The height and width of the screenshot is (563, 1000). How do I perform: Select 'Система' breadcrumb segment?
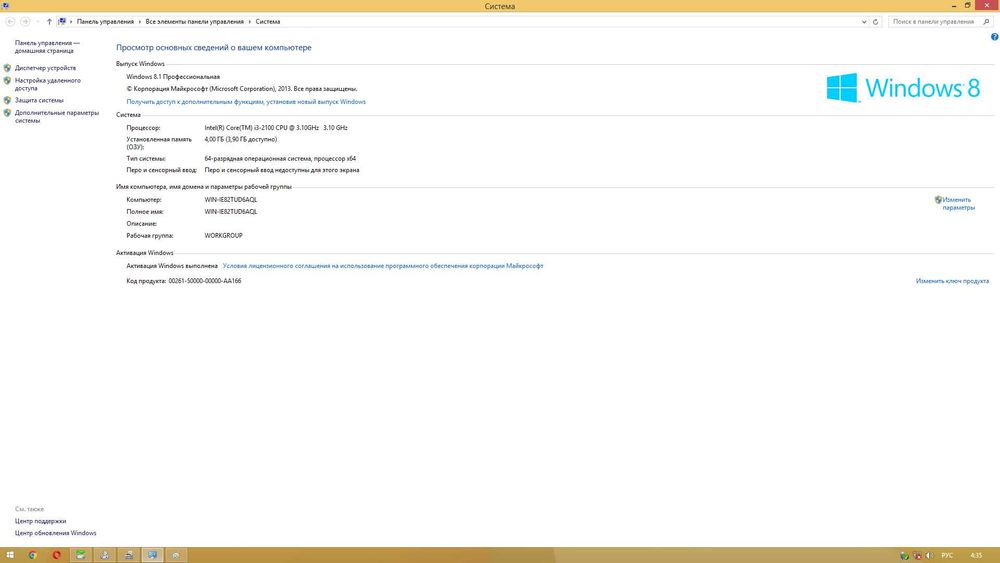point(268,22)
